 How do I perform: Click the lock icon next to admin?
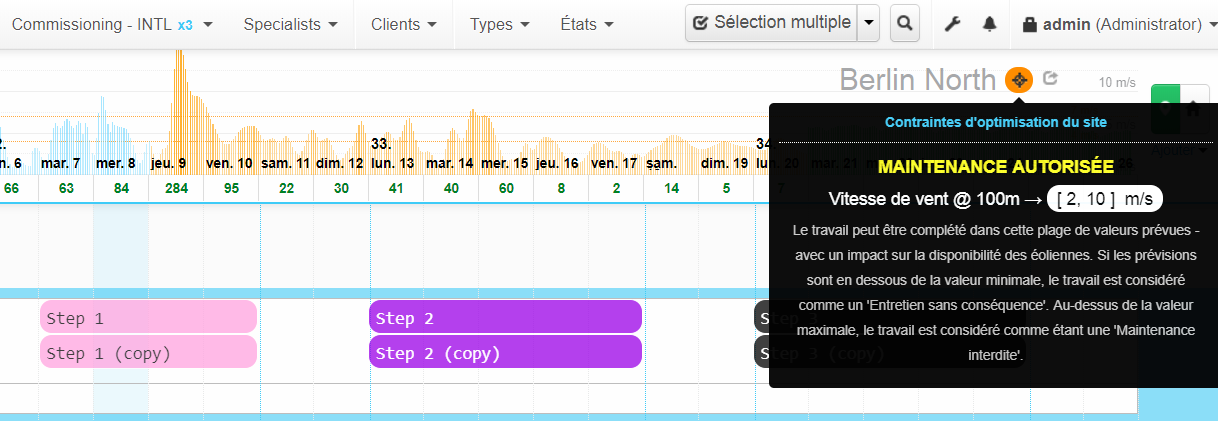(x=1029, y=24)
